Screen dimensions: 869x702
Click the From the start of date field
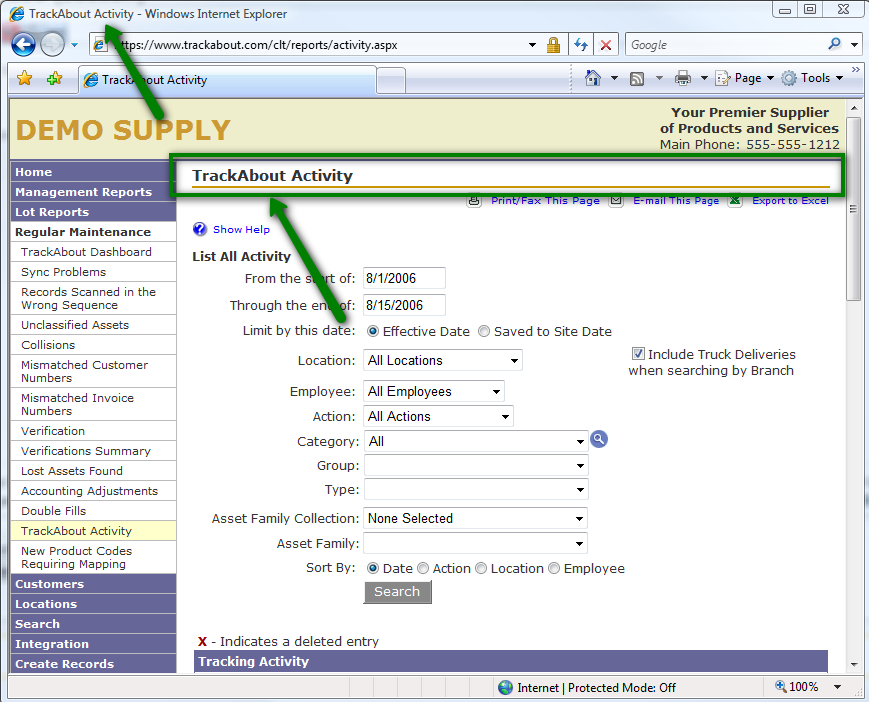[404, 278]
